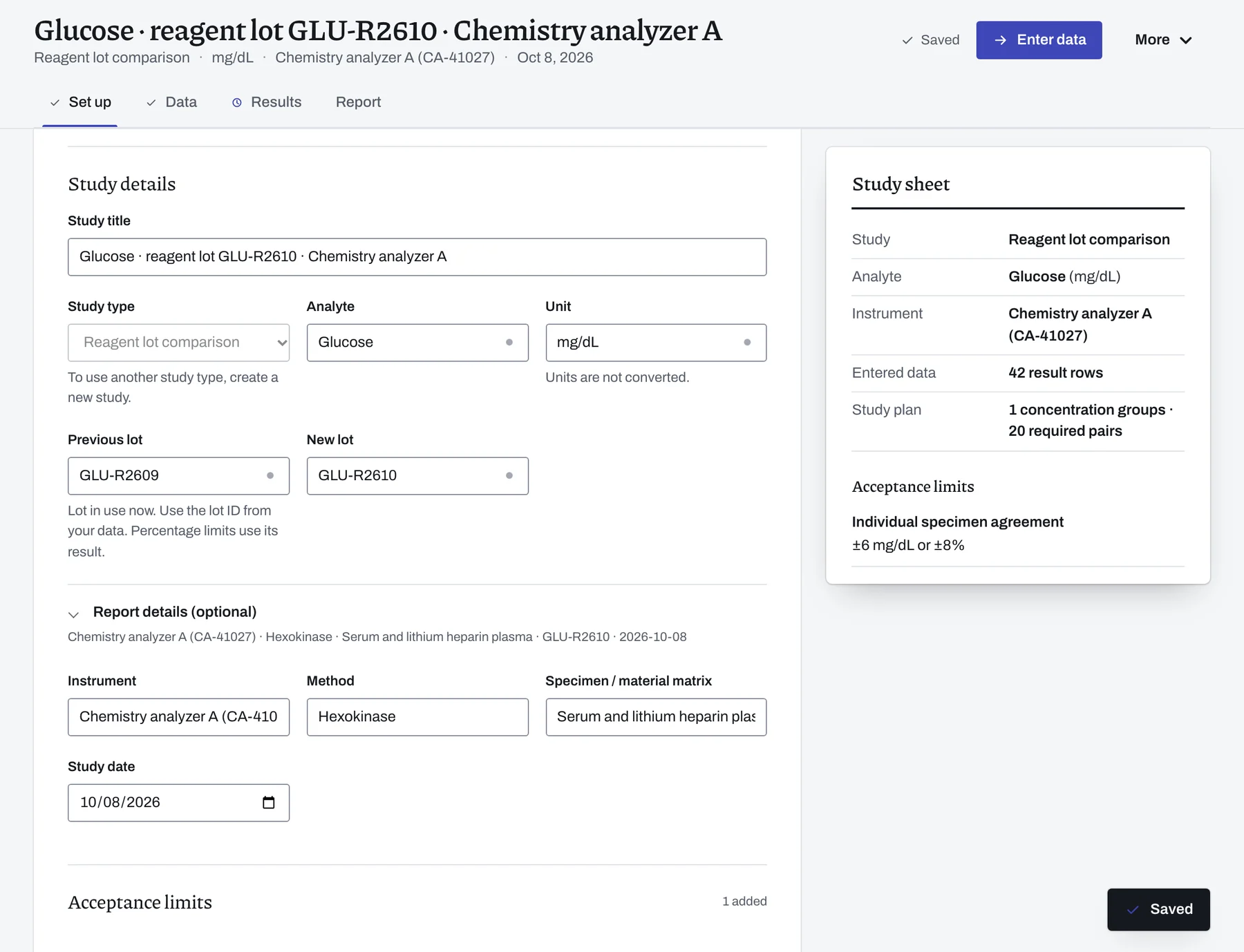Click the '42 result rows' value
The height and width of the screenshot is (952, 1244).
1055,373
